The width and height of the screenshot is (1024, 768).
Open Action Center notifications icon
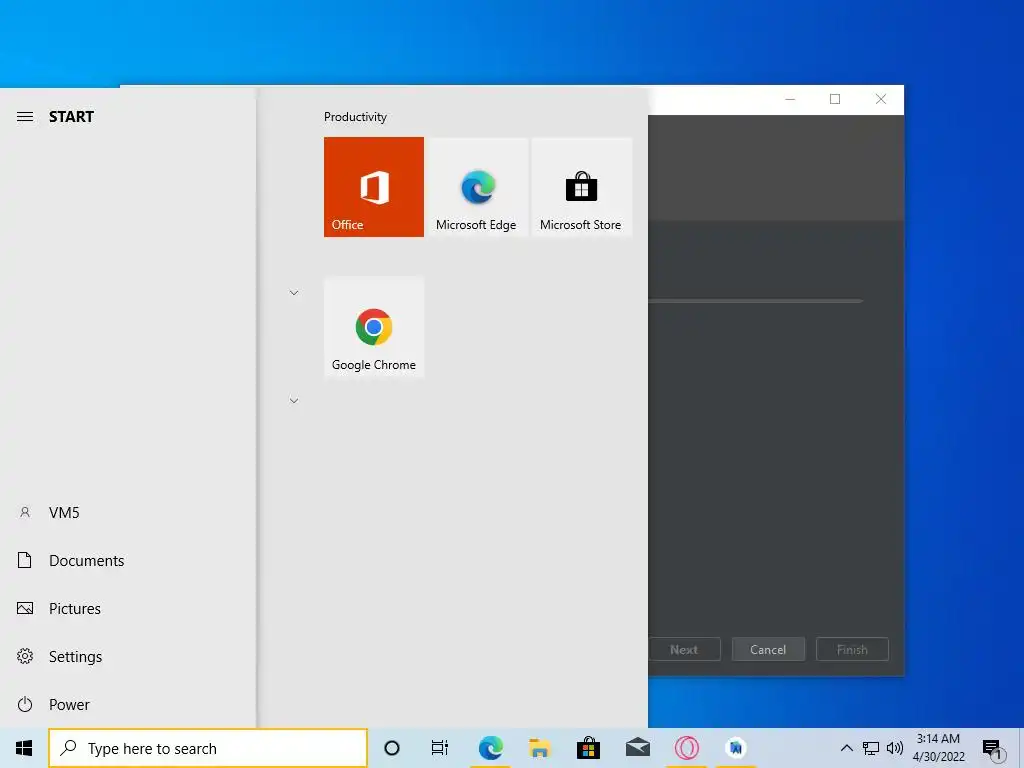[x=992, y=748]
